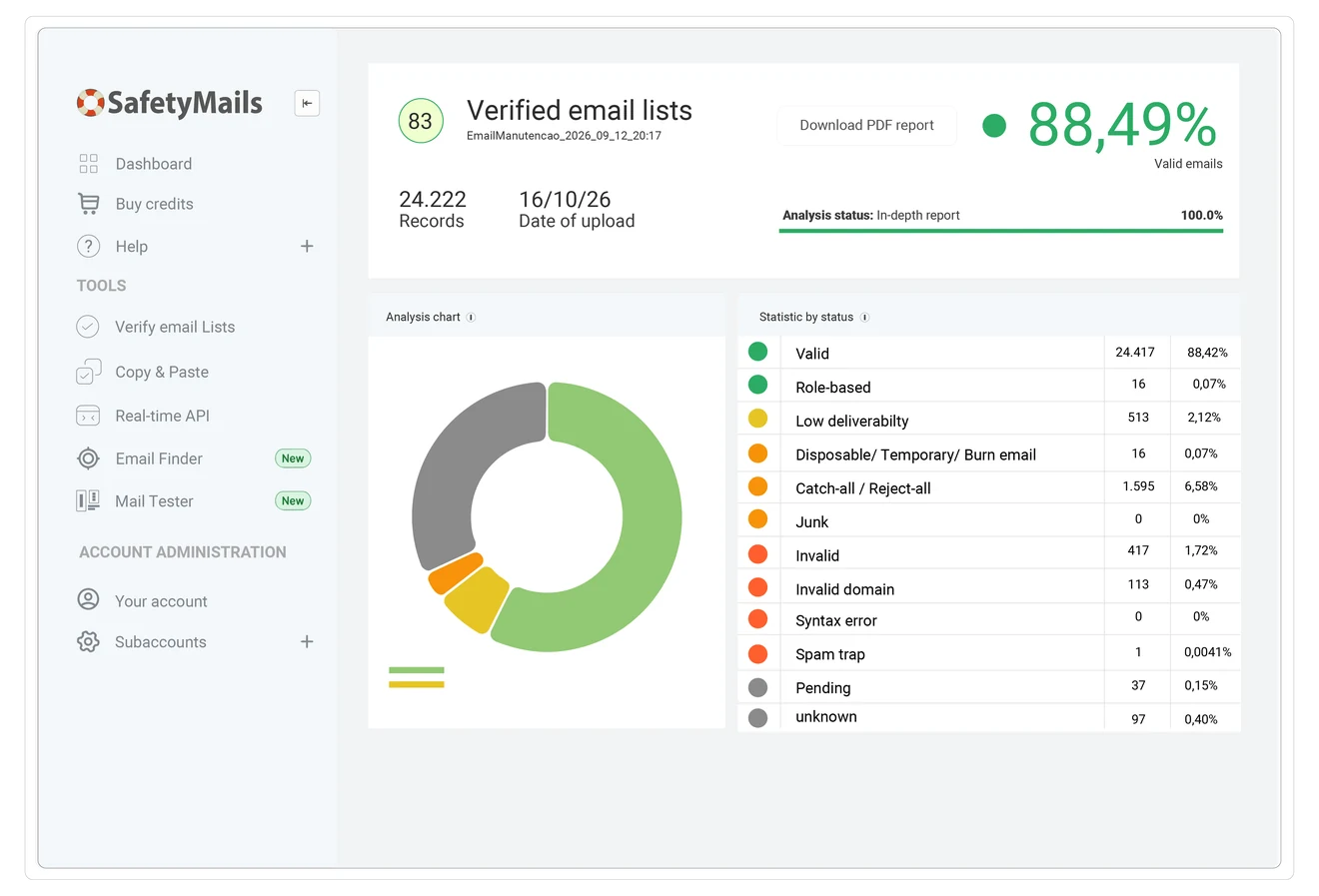Expand the Help submenu plus
Viewport: 1319px width, 896px height.
[307, 246]
